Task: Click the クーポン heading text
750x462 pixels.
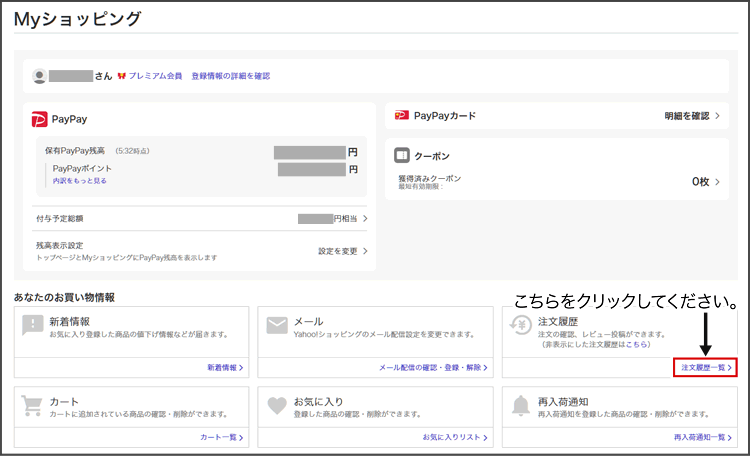Action: point(432,156)
